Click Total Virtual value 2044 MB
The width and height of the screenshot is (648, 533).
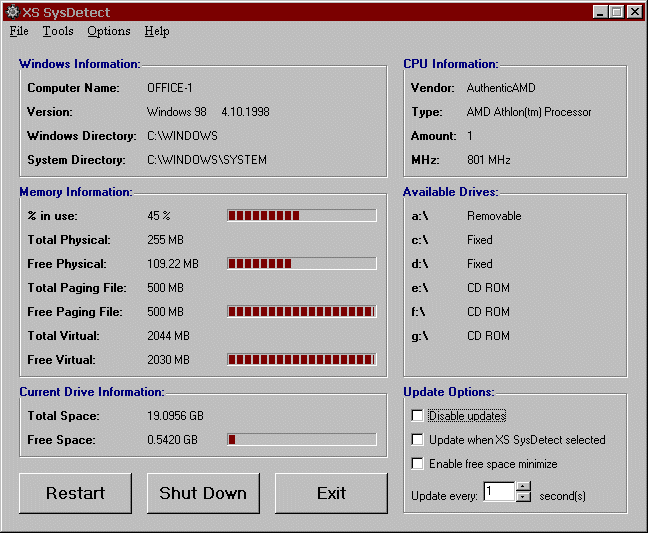168,336
